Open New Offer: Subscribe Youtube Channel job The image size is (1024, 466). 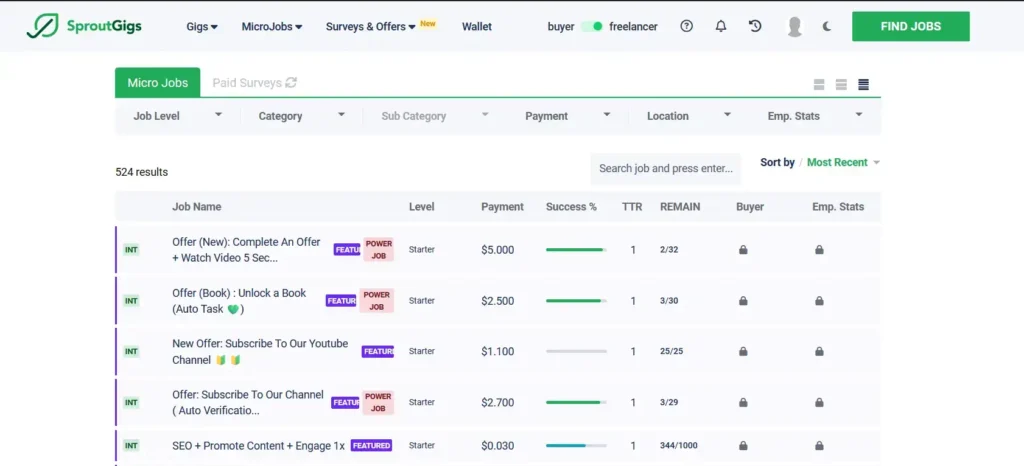tap(260, 351)
